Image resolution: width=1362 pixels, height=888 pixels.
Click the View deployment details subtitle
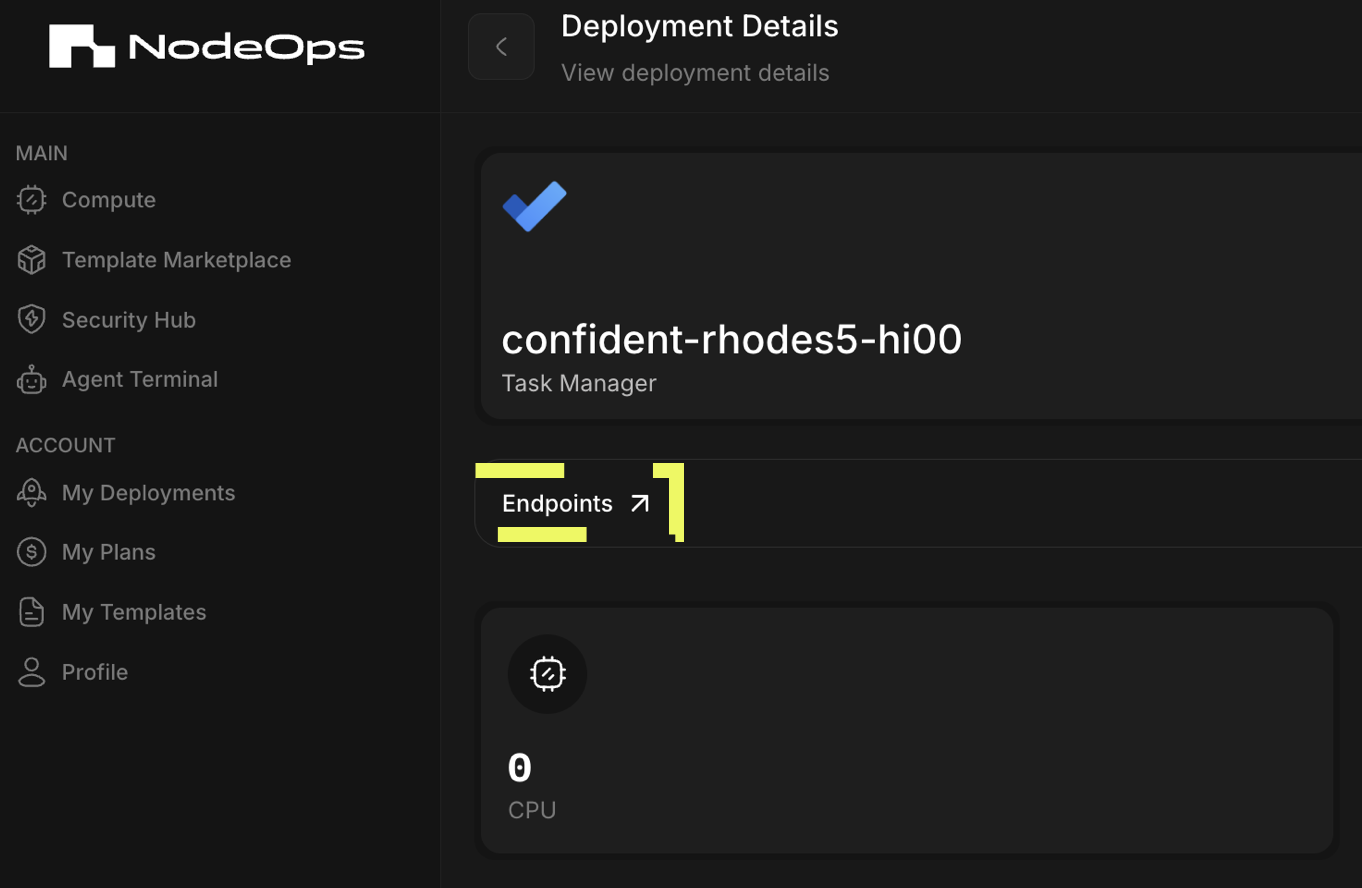point(695,73)
